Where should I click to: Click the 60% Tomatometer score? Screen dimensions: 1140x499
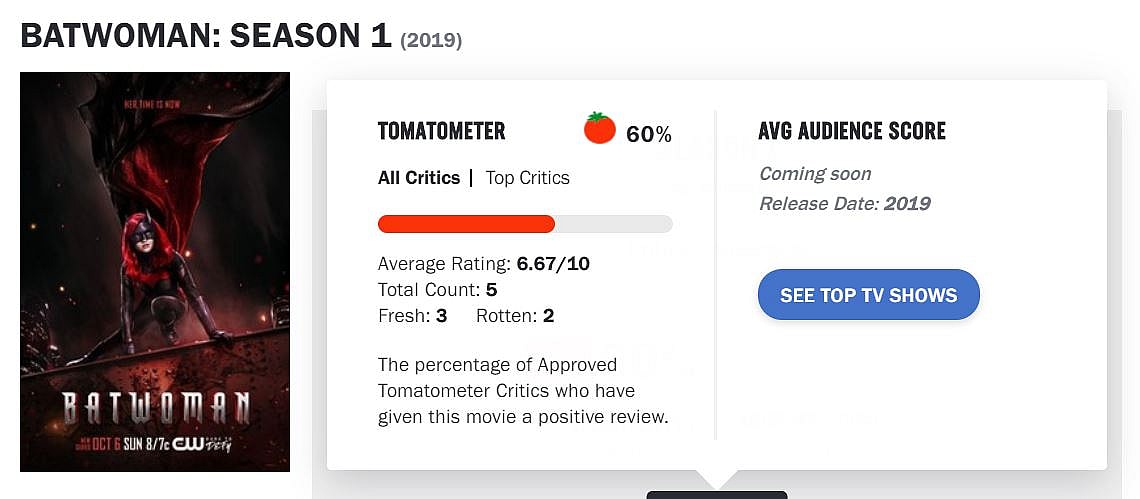point(649,134)
